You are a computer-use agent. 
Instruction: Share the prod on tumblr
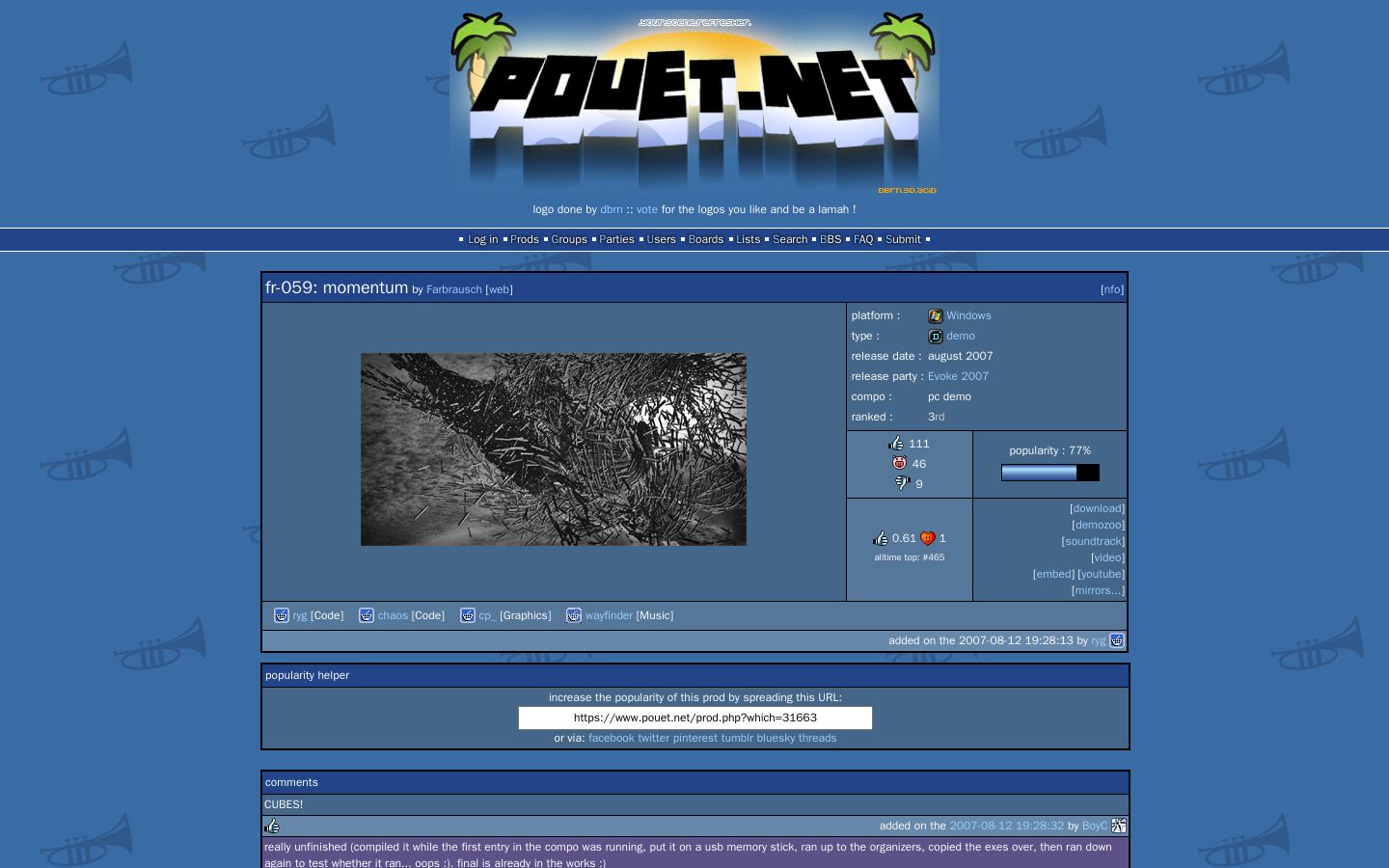coord(737,739)
